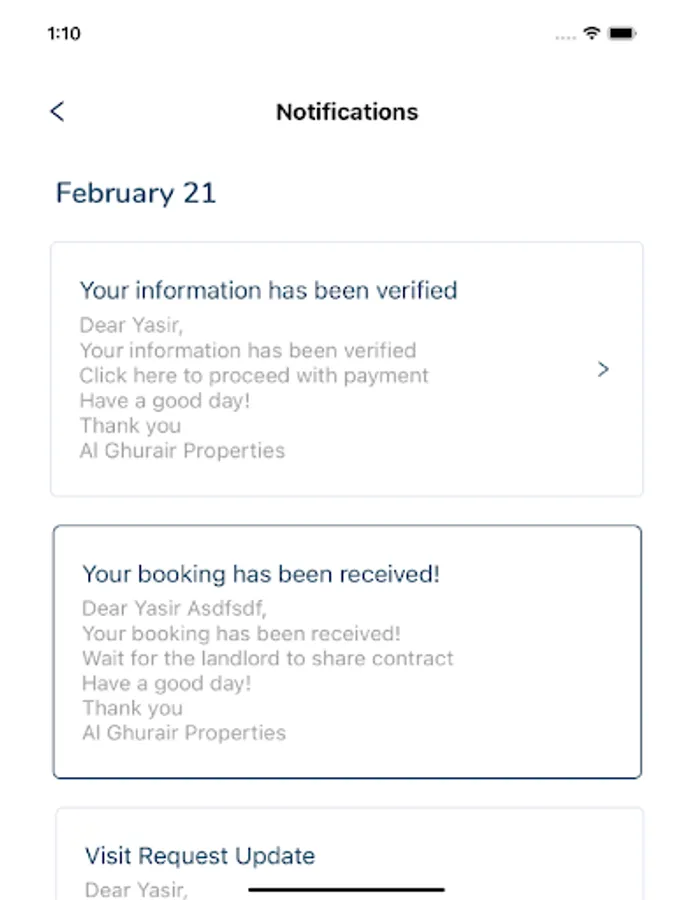Click the Wi-Fi status icon
The image size is (689, 900).
[592, 33]
